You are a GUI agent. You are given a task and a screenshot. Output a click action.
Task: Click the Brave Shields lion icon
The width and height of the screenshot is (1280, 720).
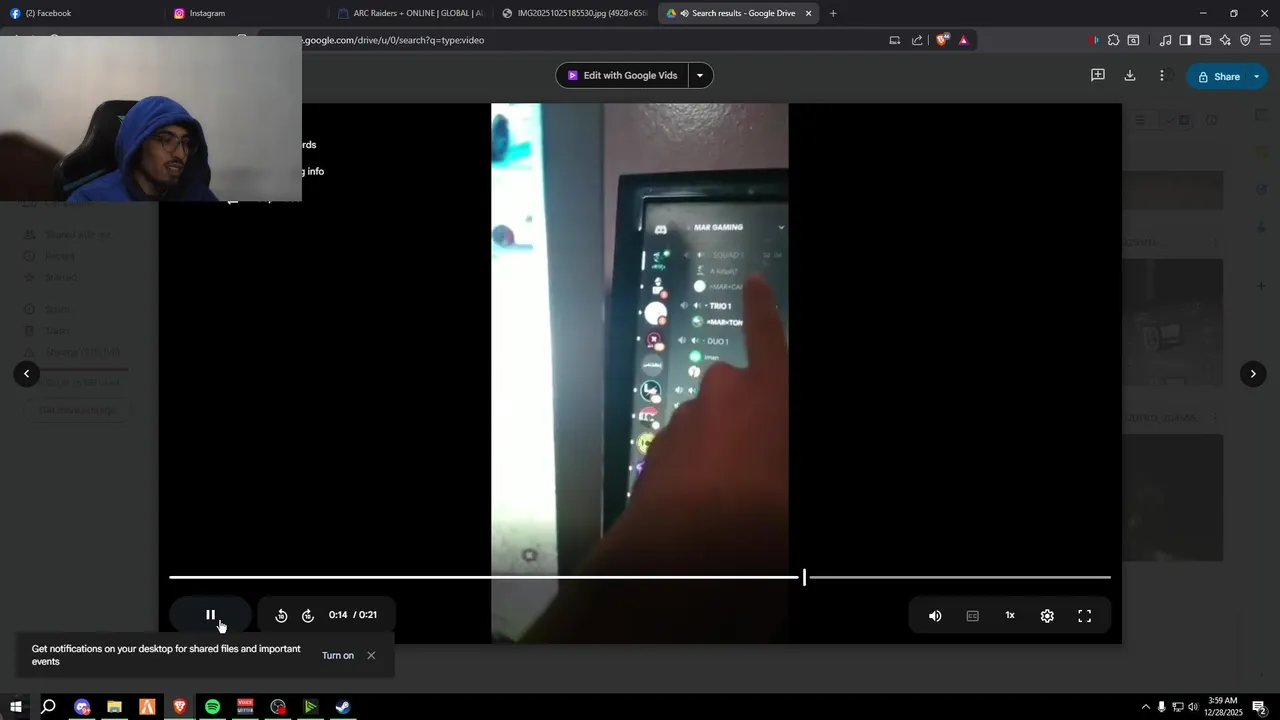942,40
